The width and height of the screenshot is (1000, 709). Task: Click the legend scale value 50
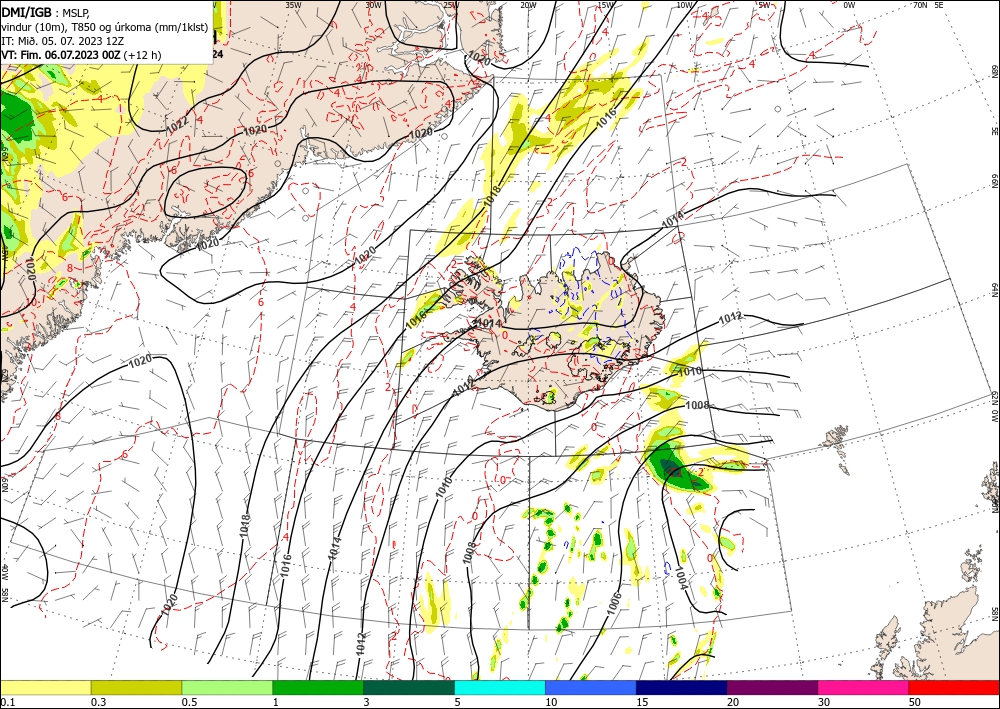coord(915,702)
